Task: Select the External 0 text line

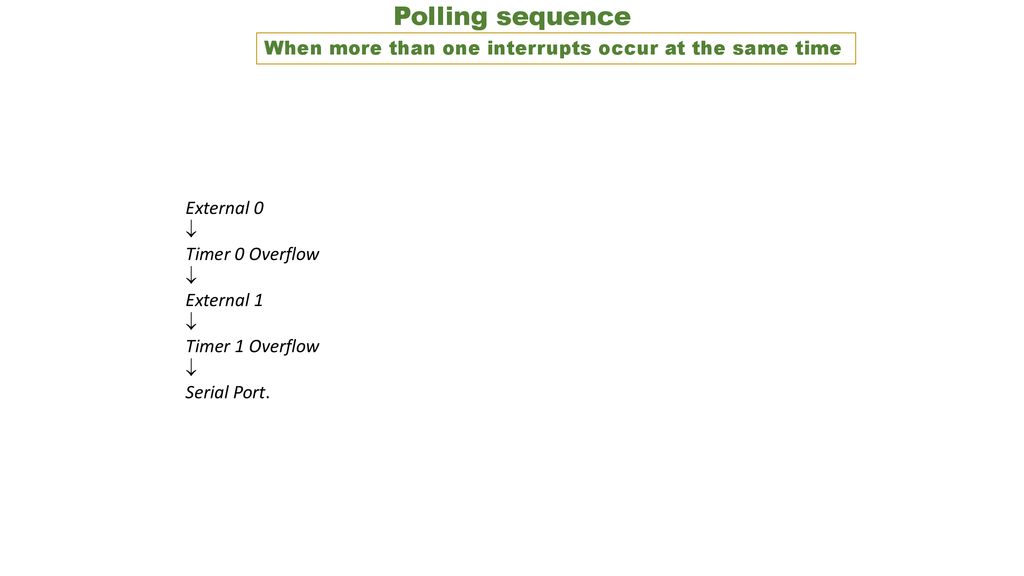Action: (225, 208)
